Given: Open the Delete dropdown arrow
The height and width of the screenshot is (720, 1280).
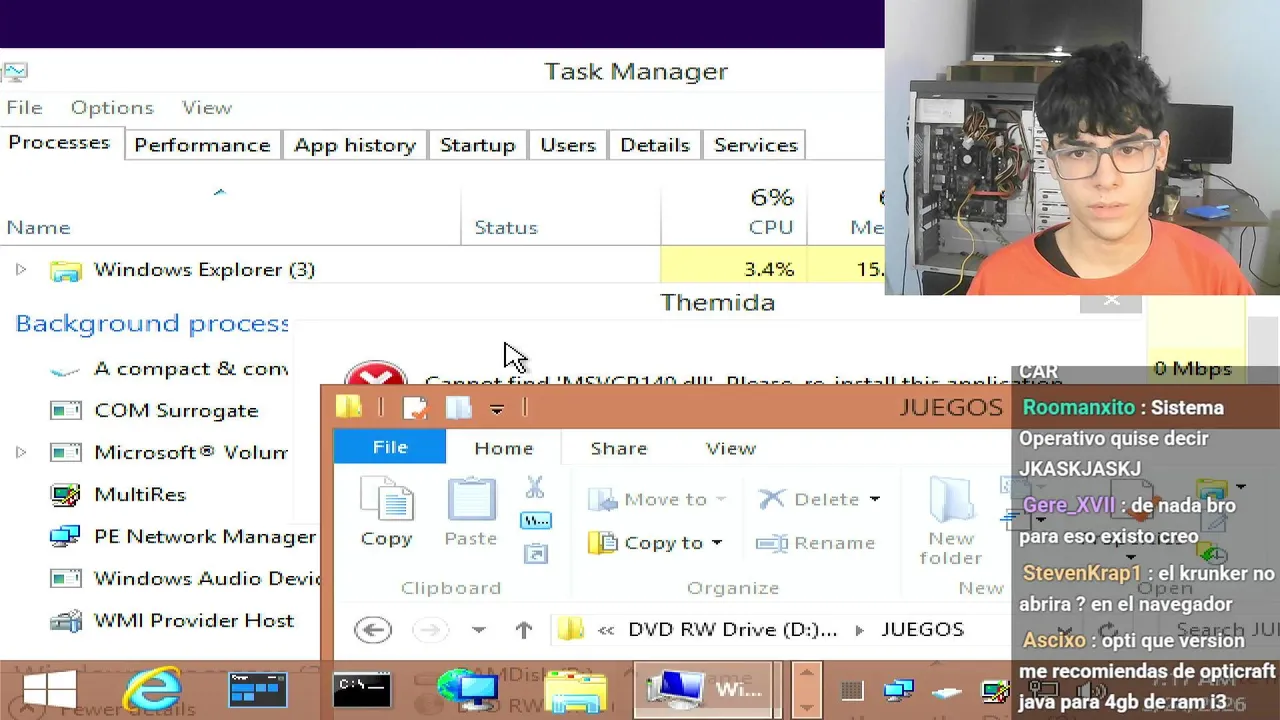Looking at the screenshot, I should [874, 499].
